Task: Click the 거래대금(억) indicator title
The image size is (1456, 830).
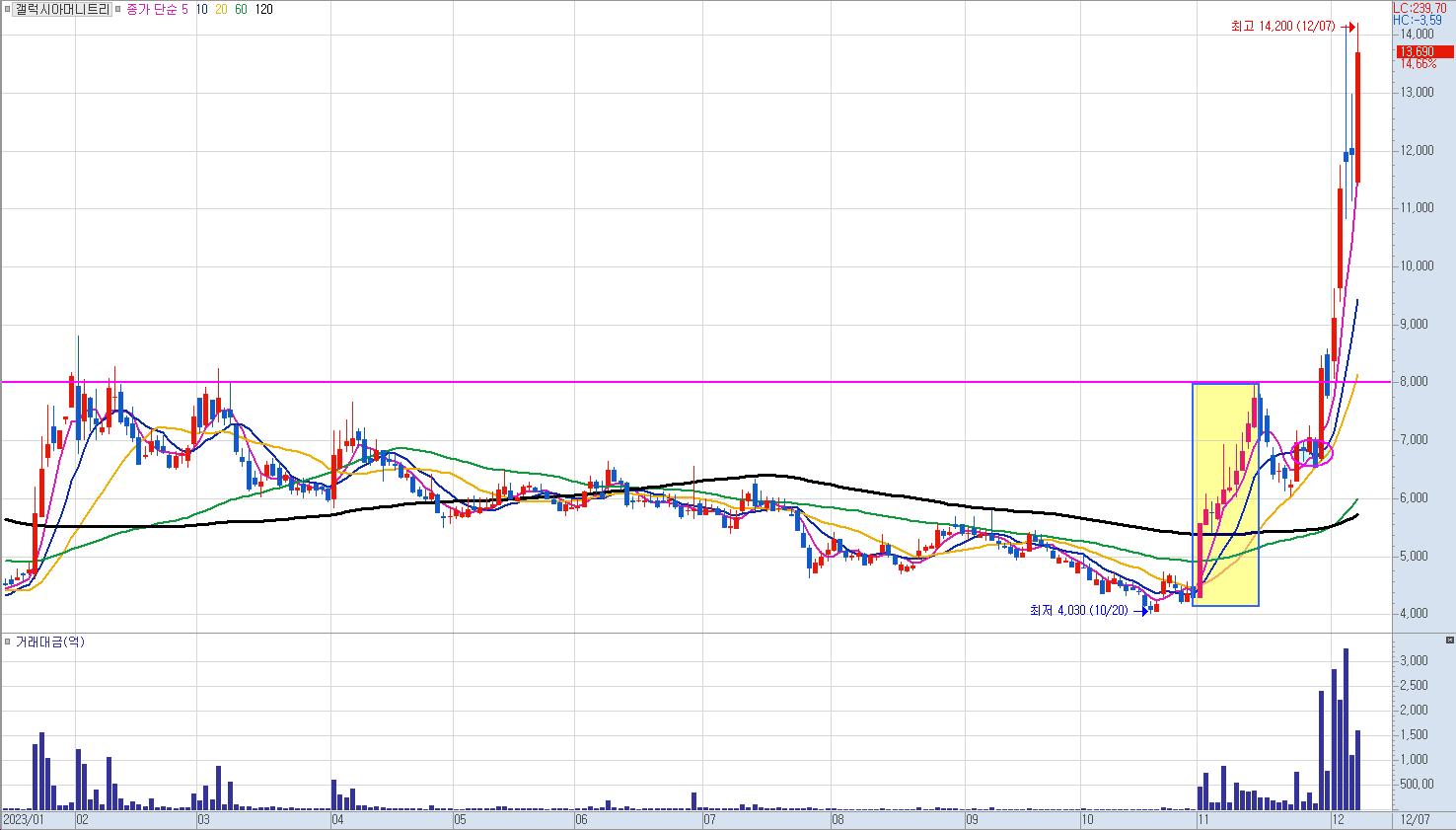Action: coord(49,641)
